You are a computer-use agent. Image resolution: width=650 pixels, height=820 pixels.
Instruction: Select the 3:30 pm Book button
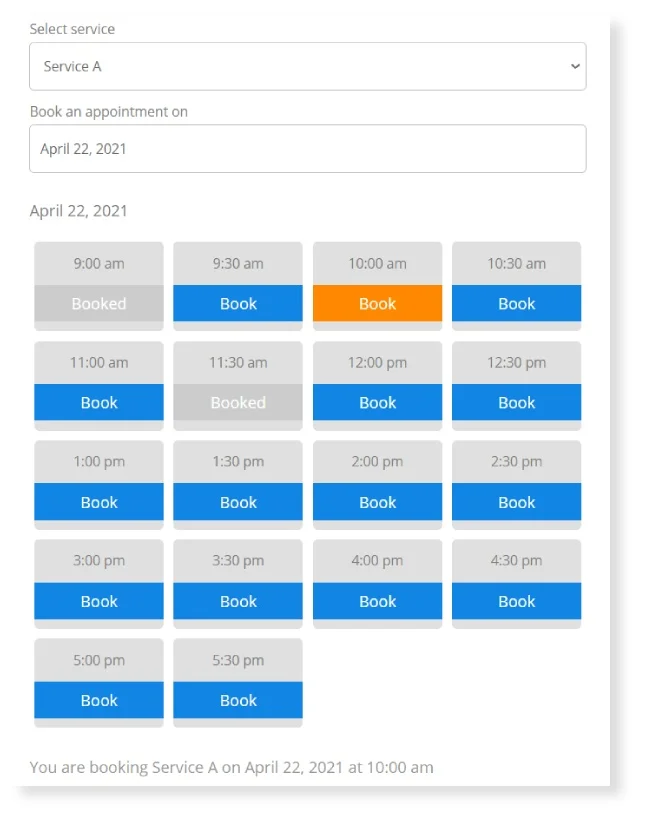click(238, 601)
